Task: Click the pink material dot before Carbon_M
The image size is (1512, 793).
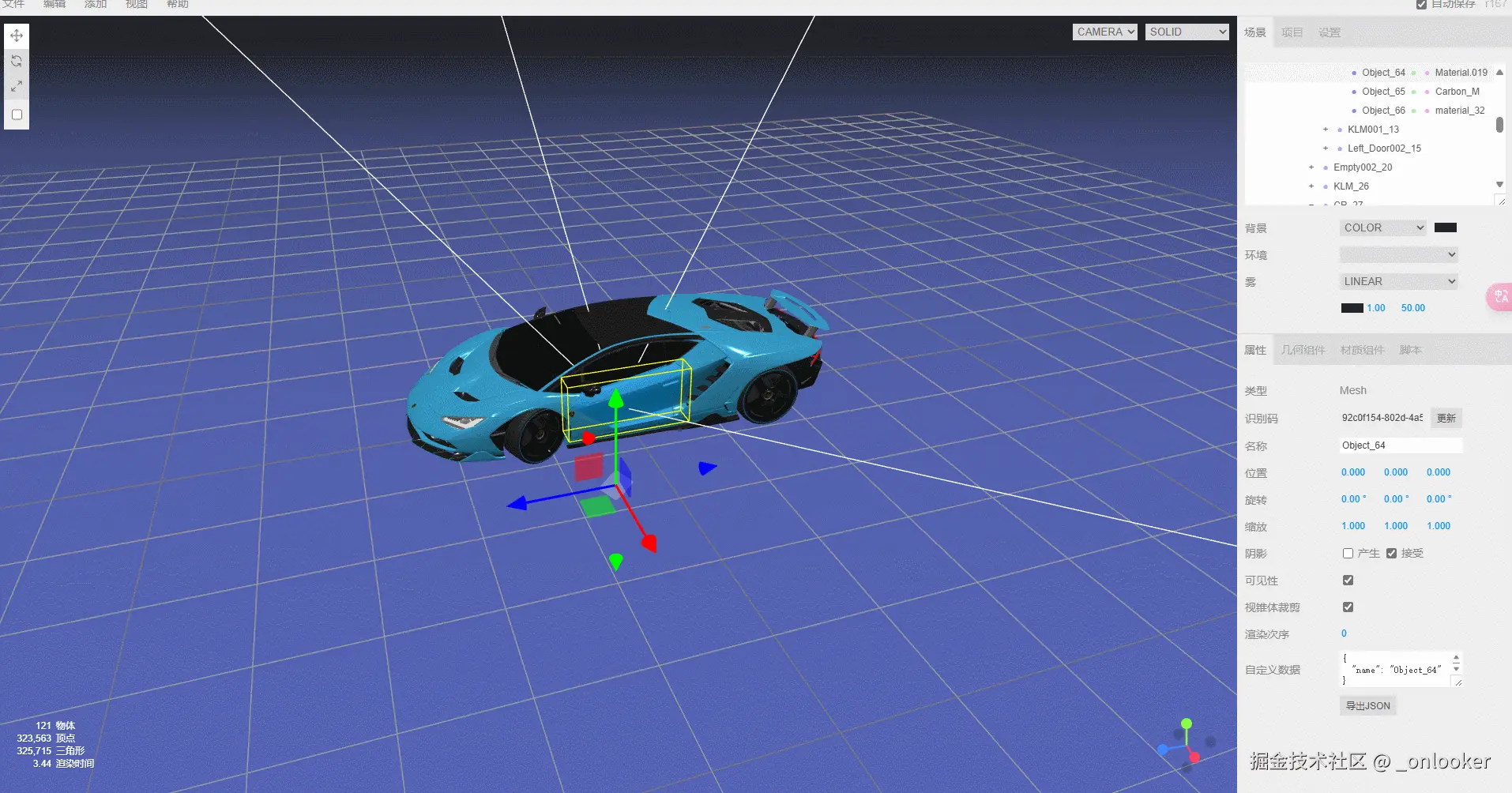Action: pos(1427,92)
